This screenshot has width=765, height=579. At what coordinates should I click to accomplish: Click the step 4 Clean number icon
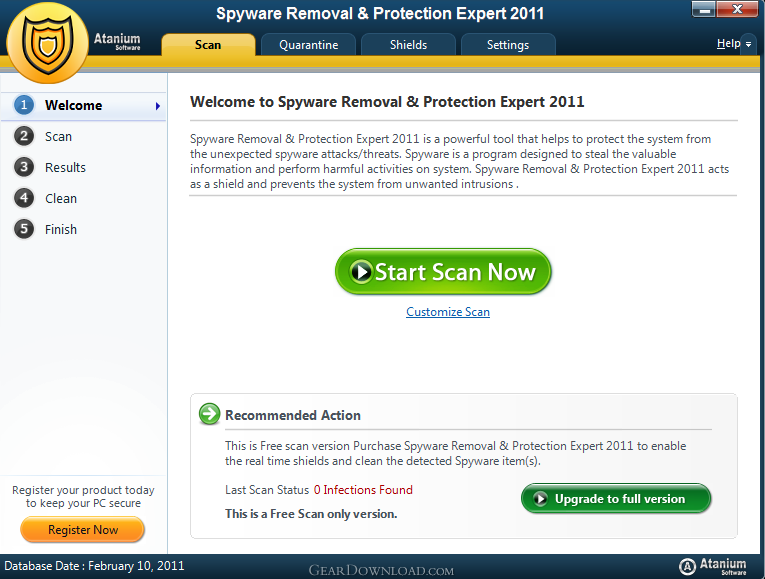pyautogui.click(x=24, y=198)
